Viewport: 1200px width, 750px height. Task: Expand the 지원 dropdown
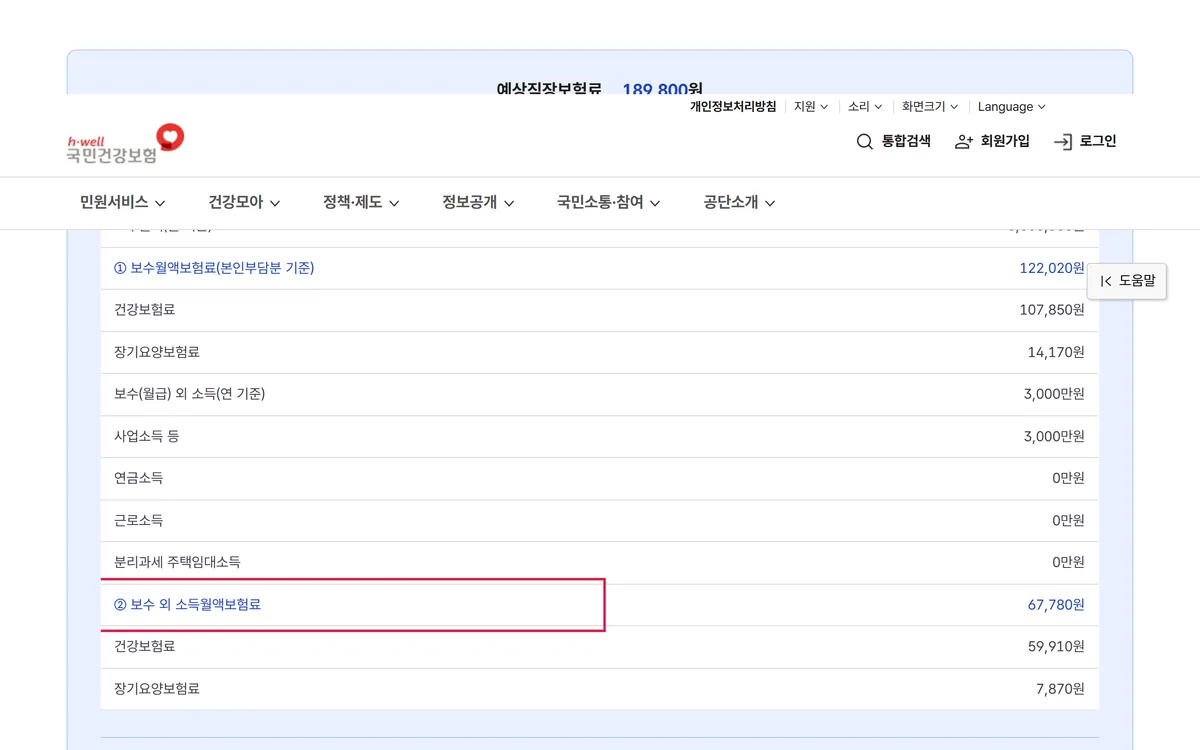[811, 107]
